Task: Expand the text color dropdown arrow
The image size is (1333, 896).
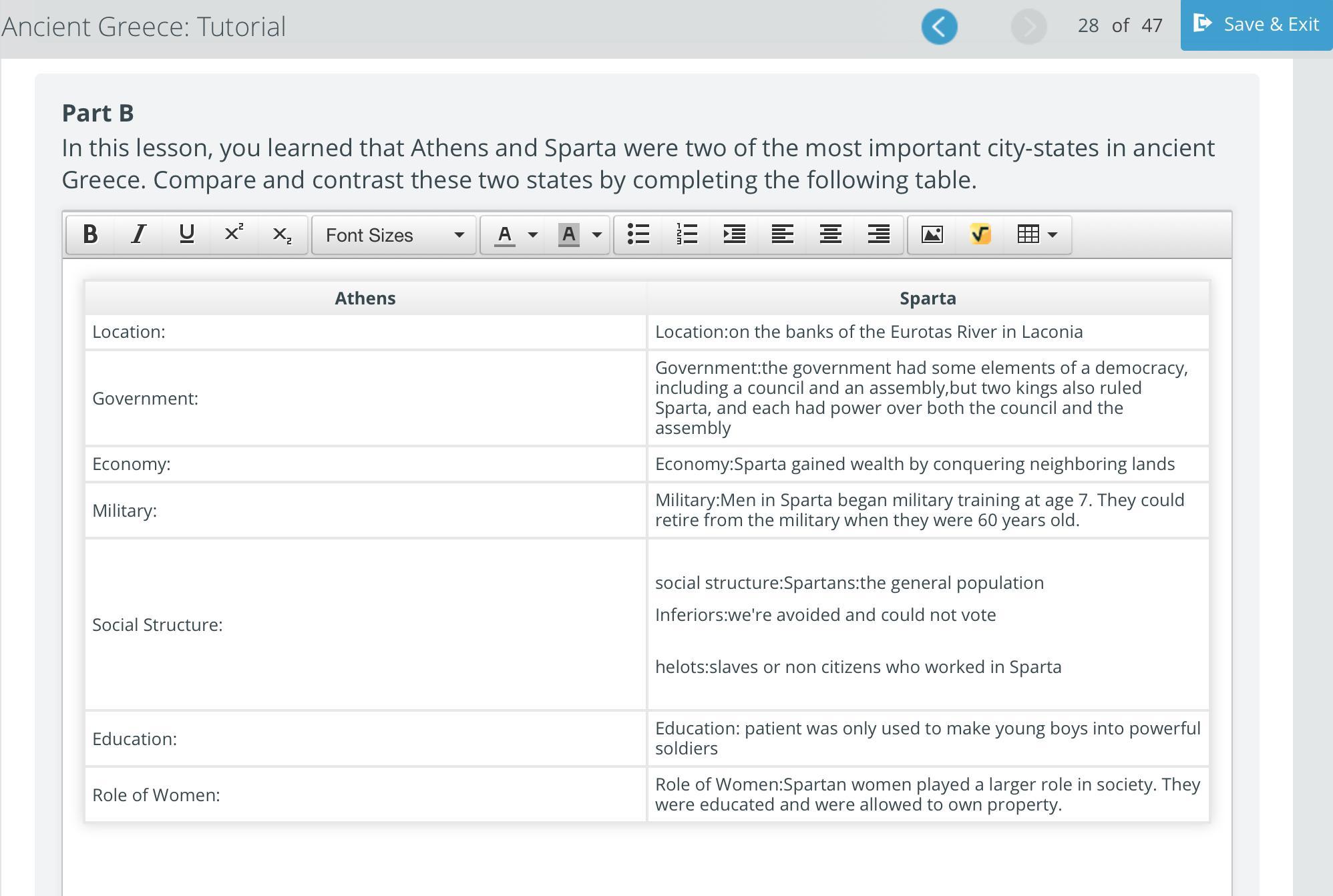Action: 532,234
